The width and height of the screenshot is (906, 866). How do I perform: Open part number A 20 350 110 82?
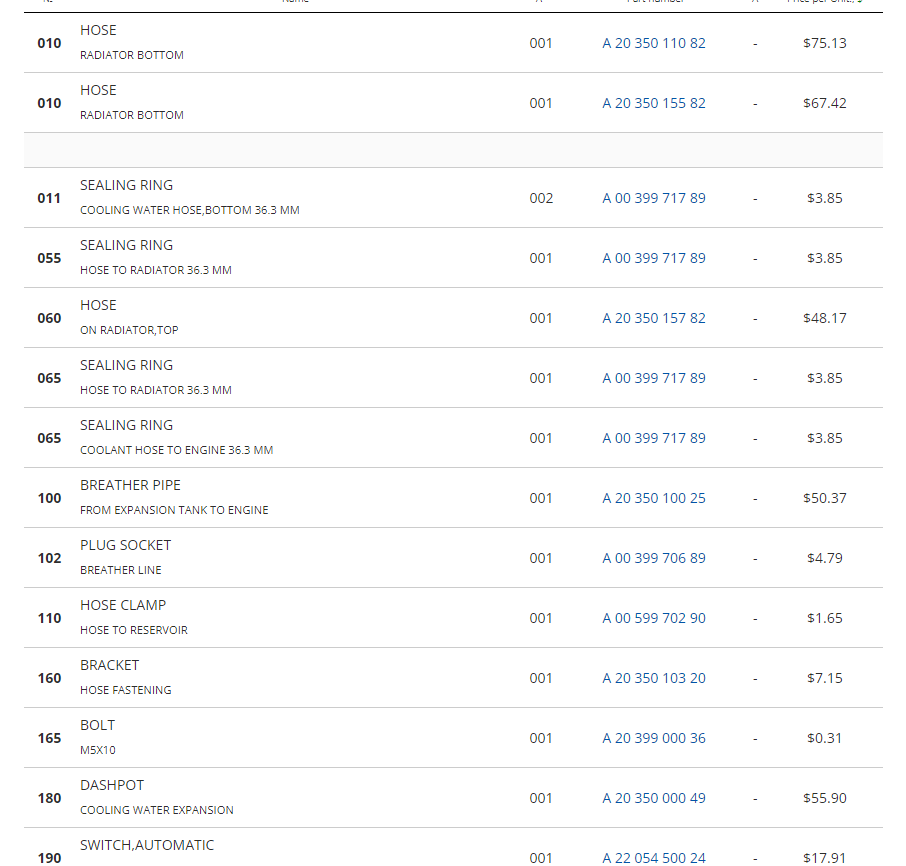654,43
